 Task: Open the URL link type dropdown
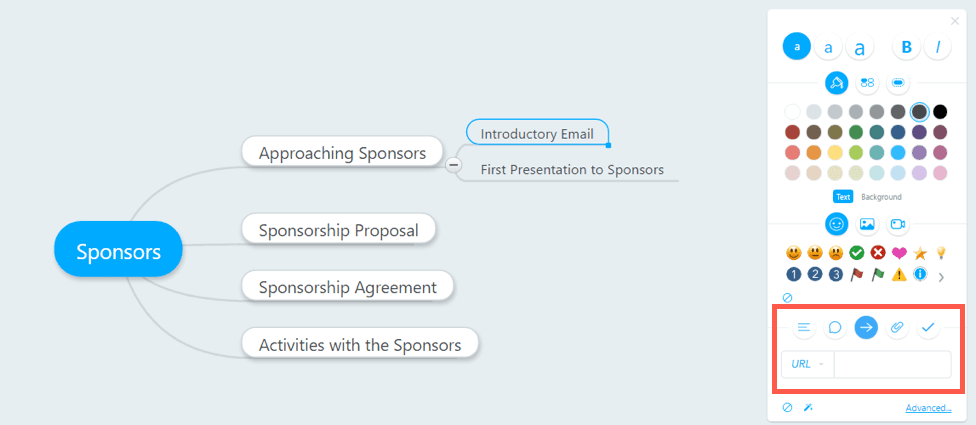807,364
